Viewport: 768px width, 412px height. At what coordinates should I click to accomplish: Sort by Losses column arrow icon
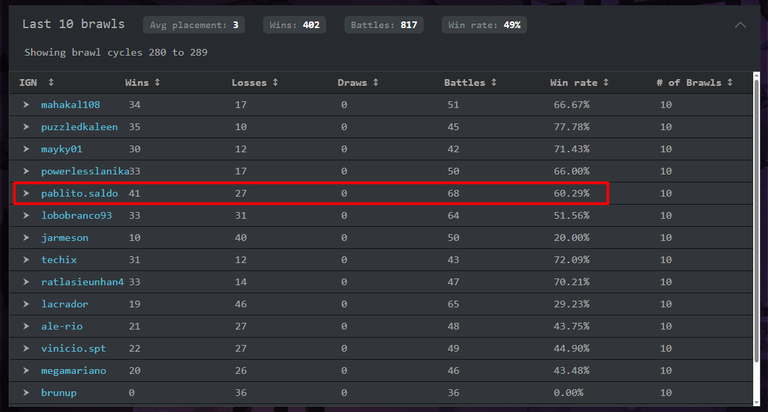pyautogui.click(x=275, y=82)
